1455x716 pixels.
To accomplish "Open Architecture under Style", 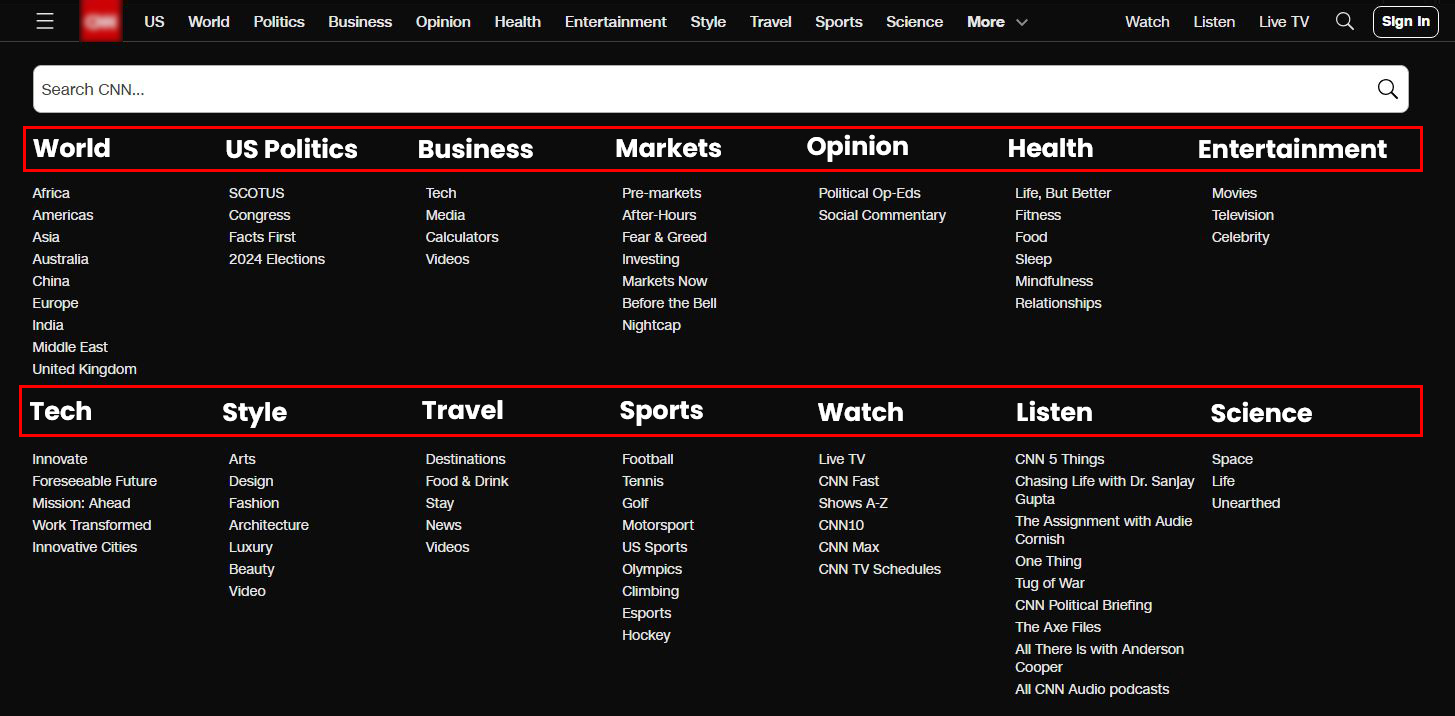I will [x=269, y=525].
